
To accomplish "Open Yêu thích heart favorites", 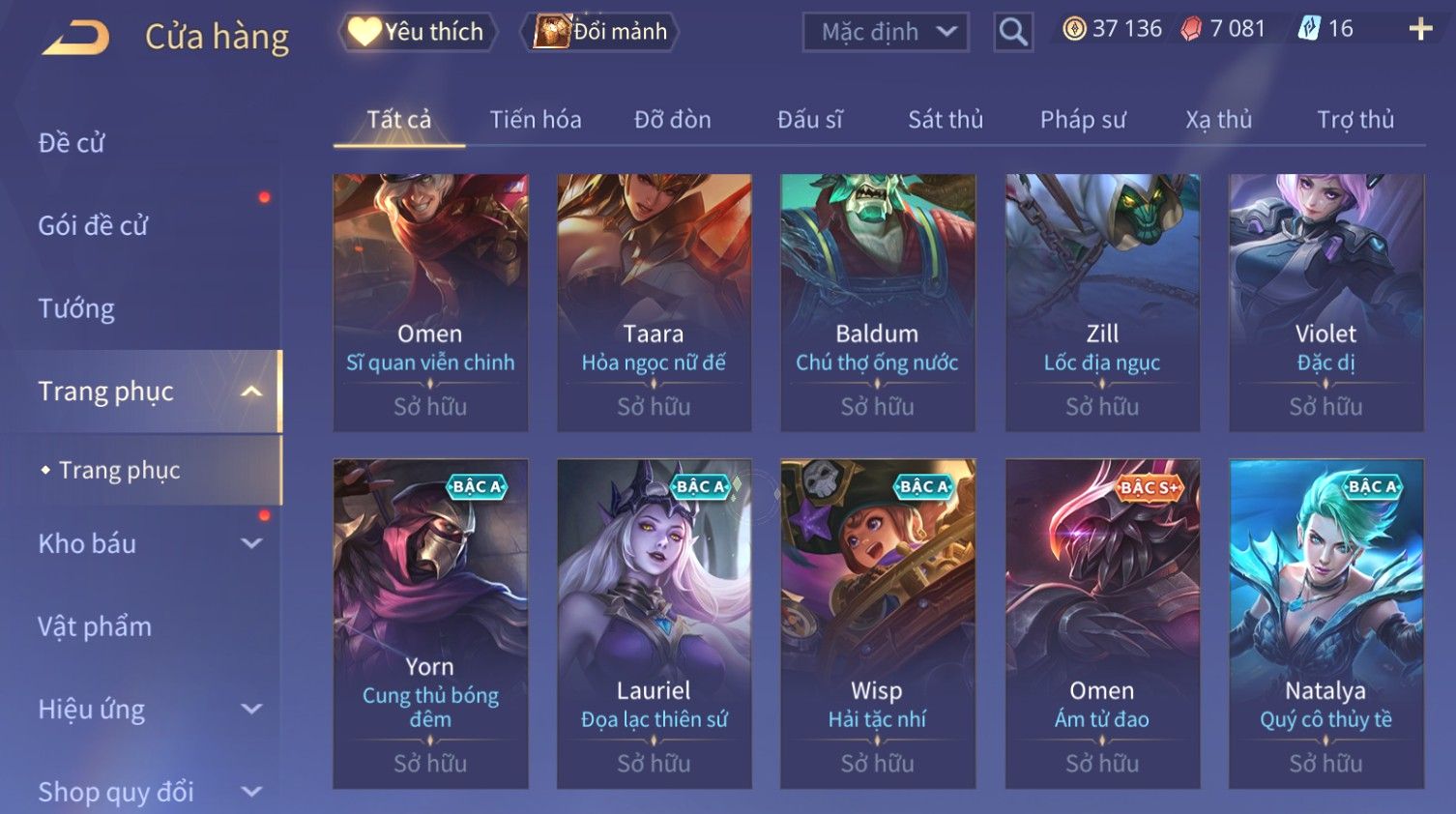I will tap(417, 32).
